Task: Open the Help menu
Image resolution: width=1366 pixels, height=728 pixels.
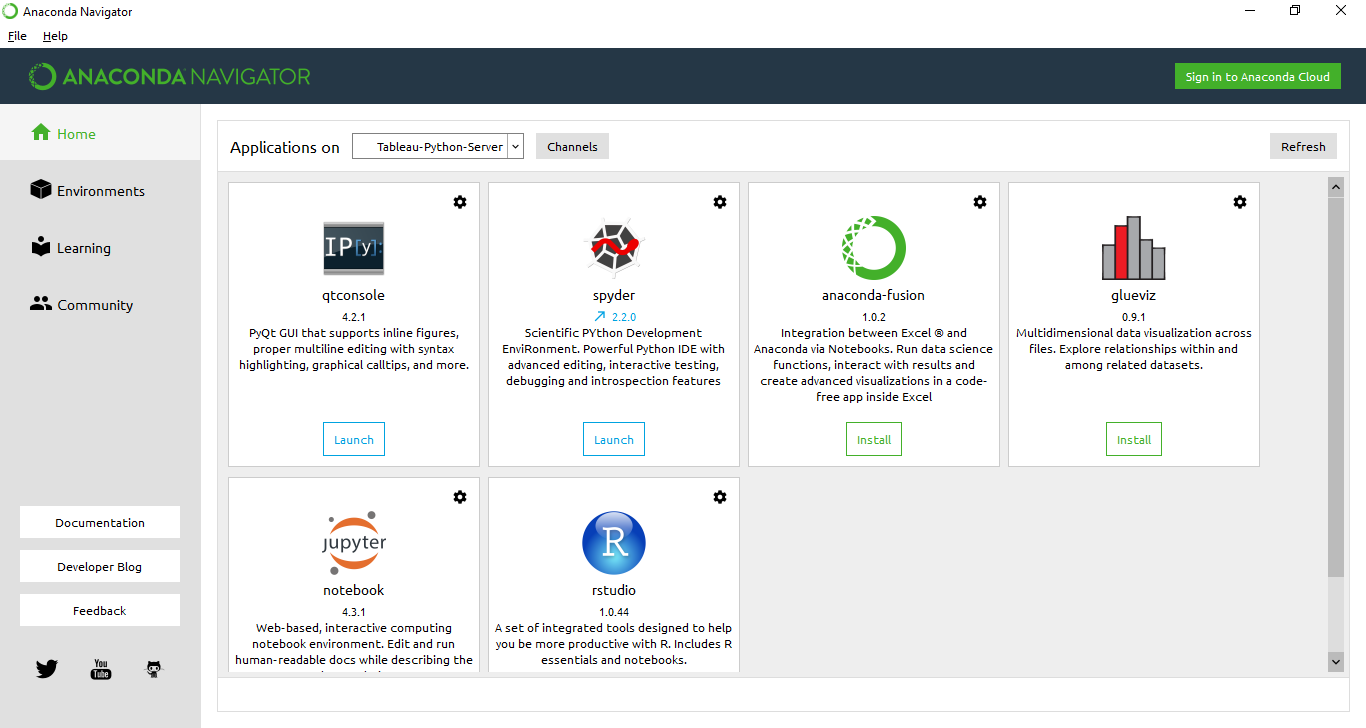Action: 55,36
